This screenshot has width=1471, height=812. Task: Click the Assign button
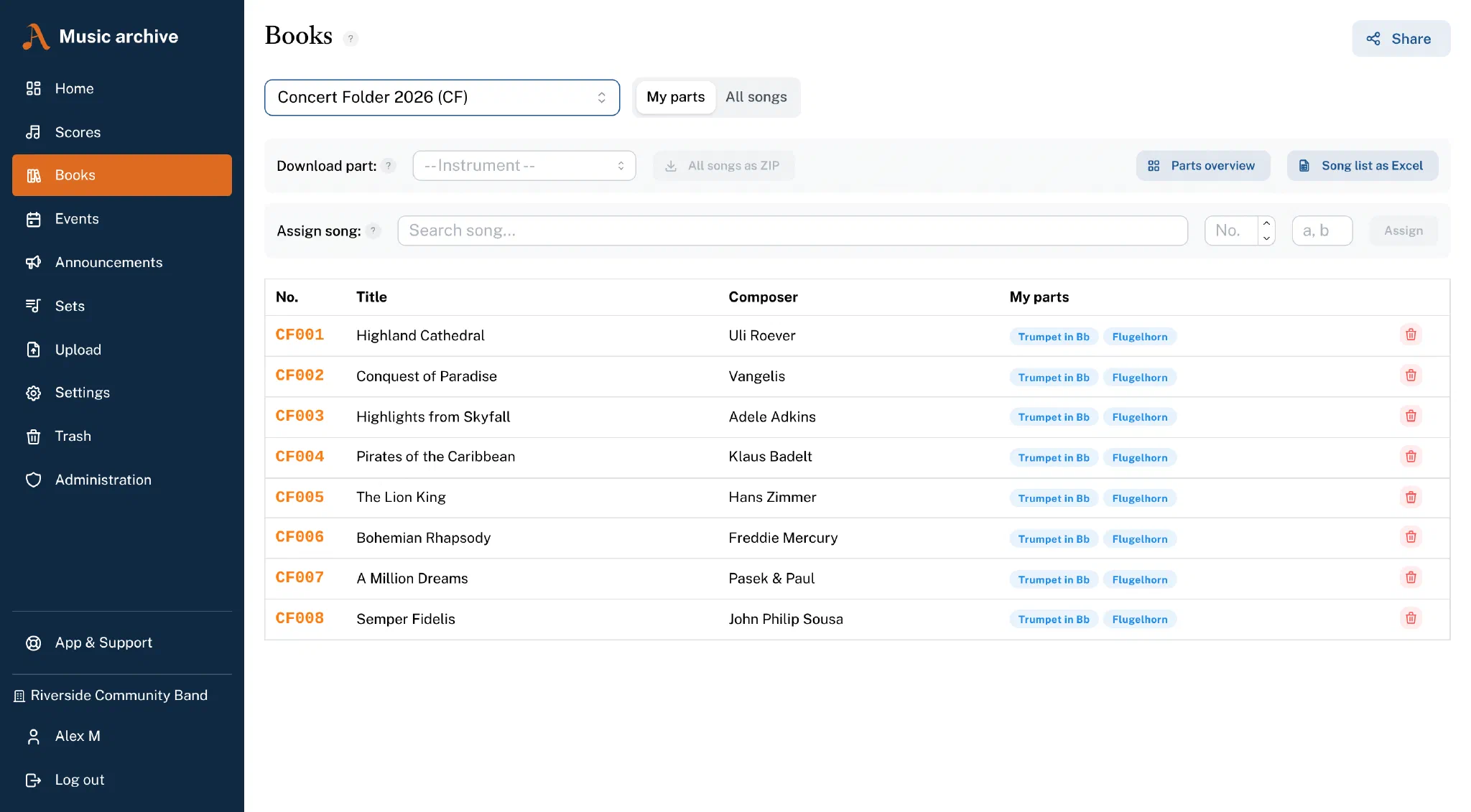point(1403,230)
